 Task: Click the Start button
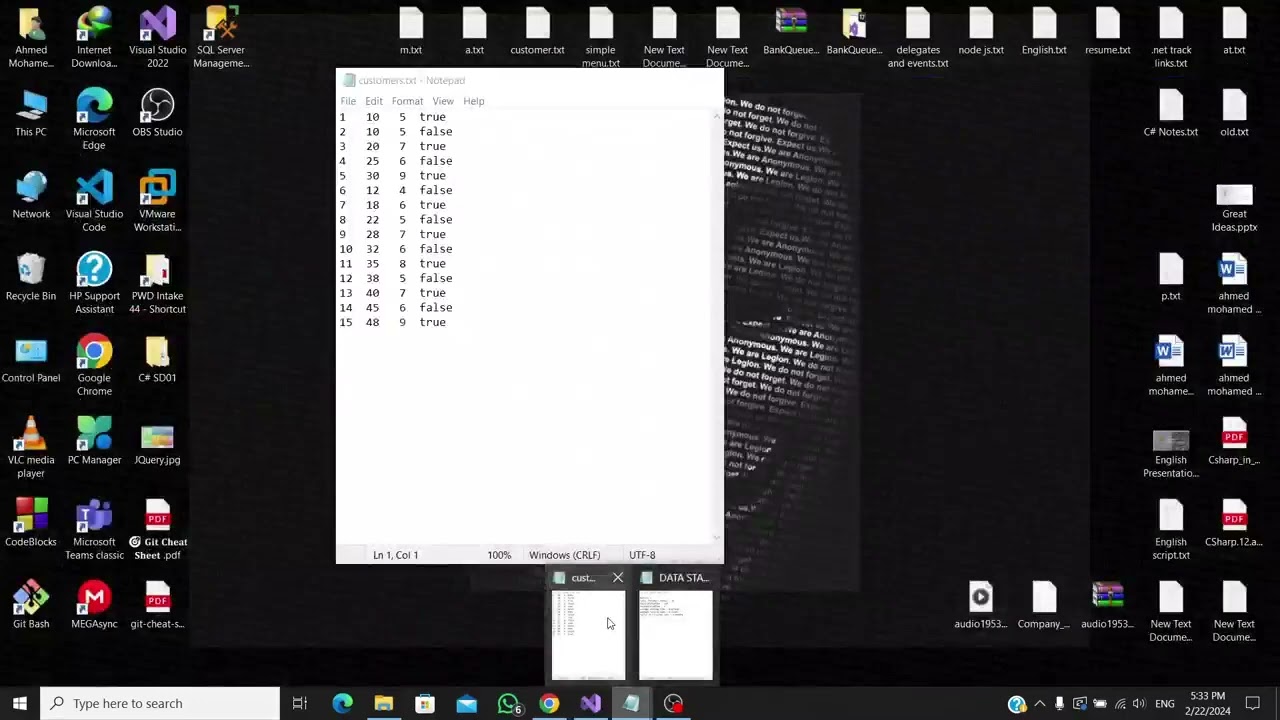pyautogui.click(x=20, y=703)
